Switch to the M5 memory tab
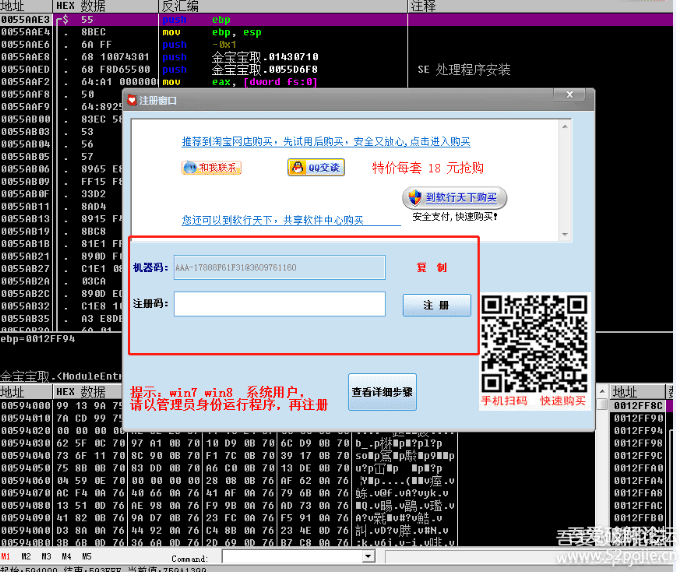The width and height of the screenshot is (687, 572). (86, 556)
